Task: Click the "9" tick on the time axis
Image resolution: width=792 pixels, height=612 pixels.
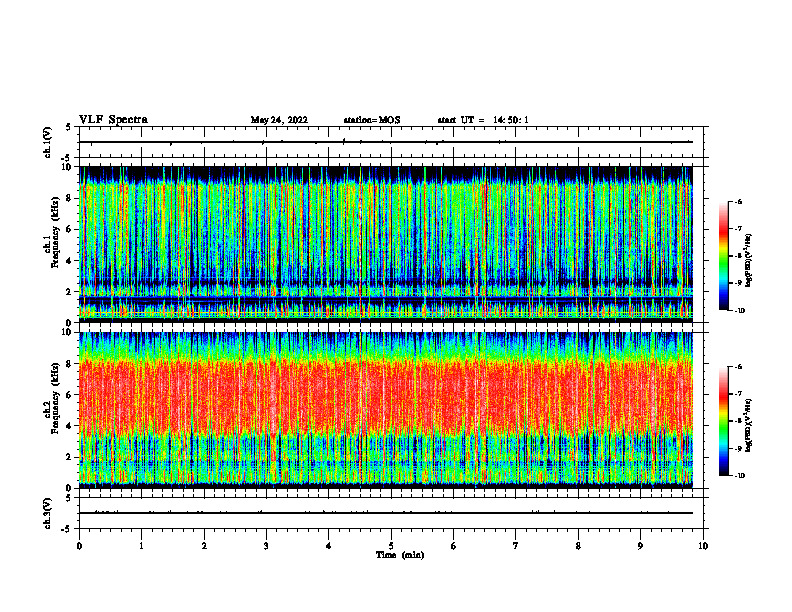Action: 640,546
